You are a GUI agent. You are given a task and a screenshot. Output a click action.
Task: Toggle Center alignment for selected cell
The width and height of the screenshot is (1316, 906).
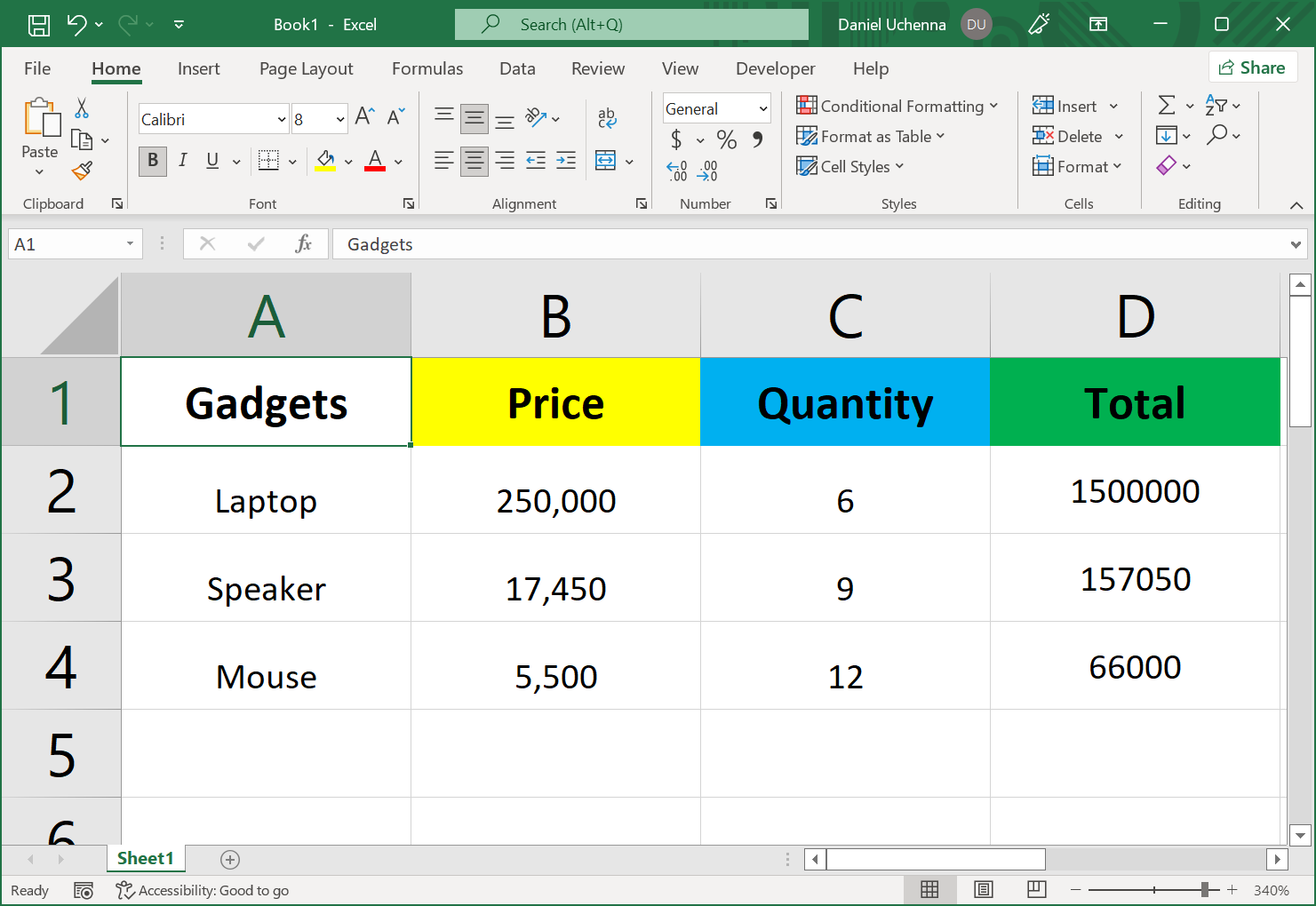[474, 161]
